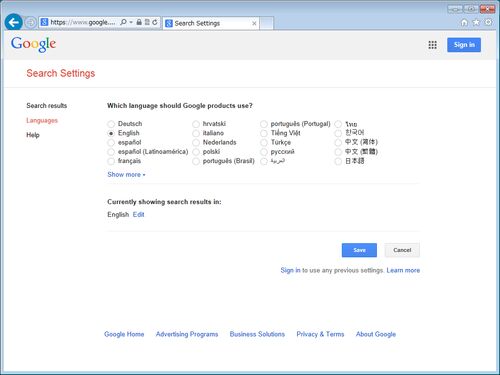This screenshot has width=500, height=375.
Task: Select Türkçe radio button
Action: click(x=264, y=143)
